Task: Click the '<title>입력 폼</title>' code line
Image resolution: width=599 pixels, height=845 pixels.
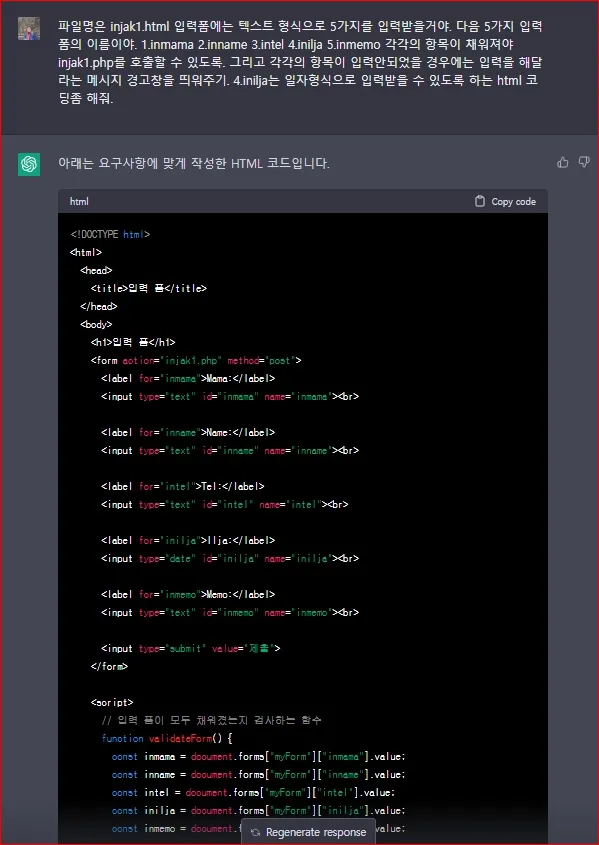Action: pos(149,288)
